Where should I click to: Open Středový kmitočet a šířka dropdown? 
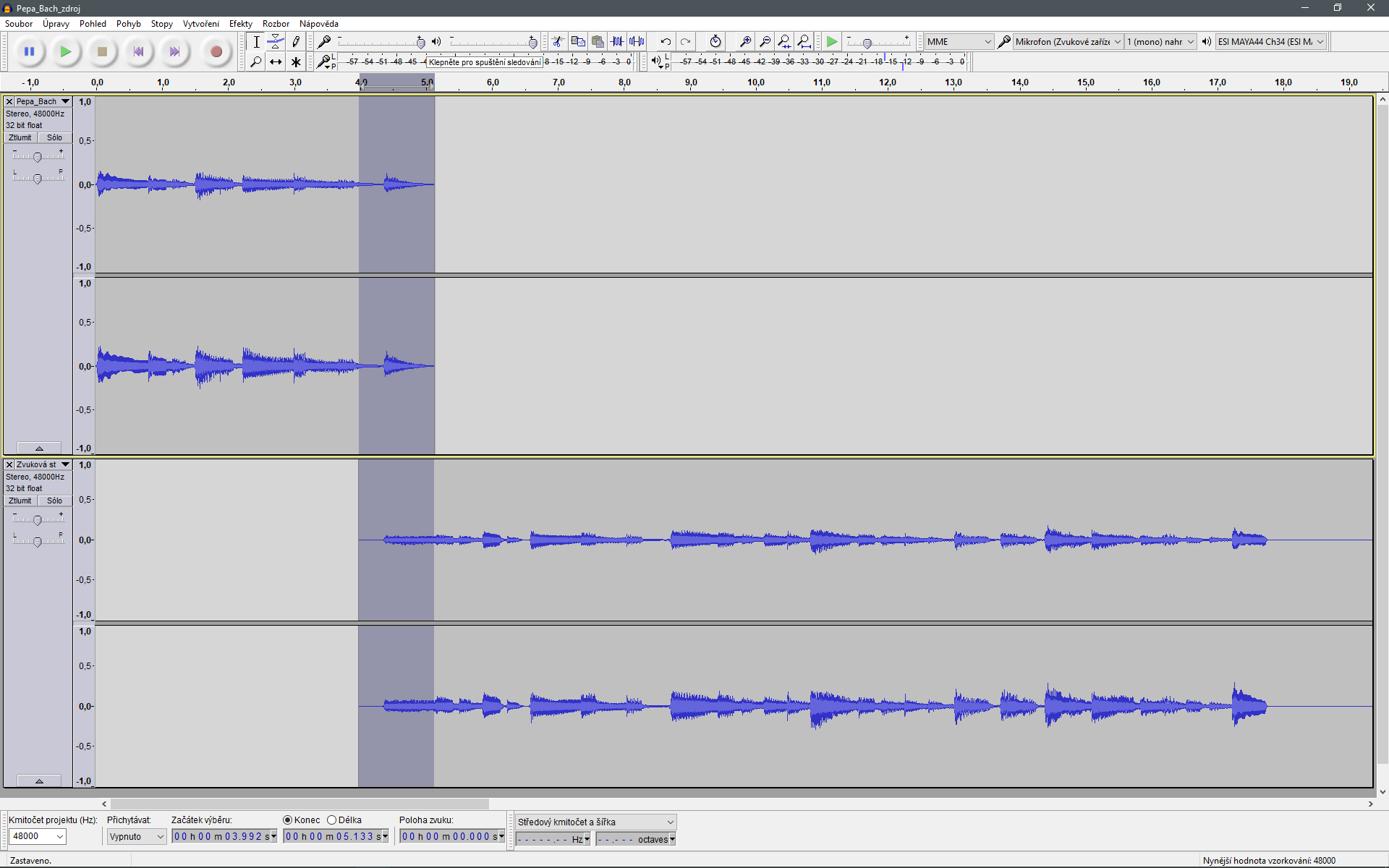pyautogui.click(x=595, y=822)
